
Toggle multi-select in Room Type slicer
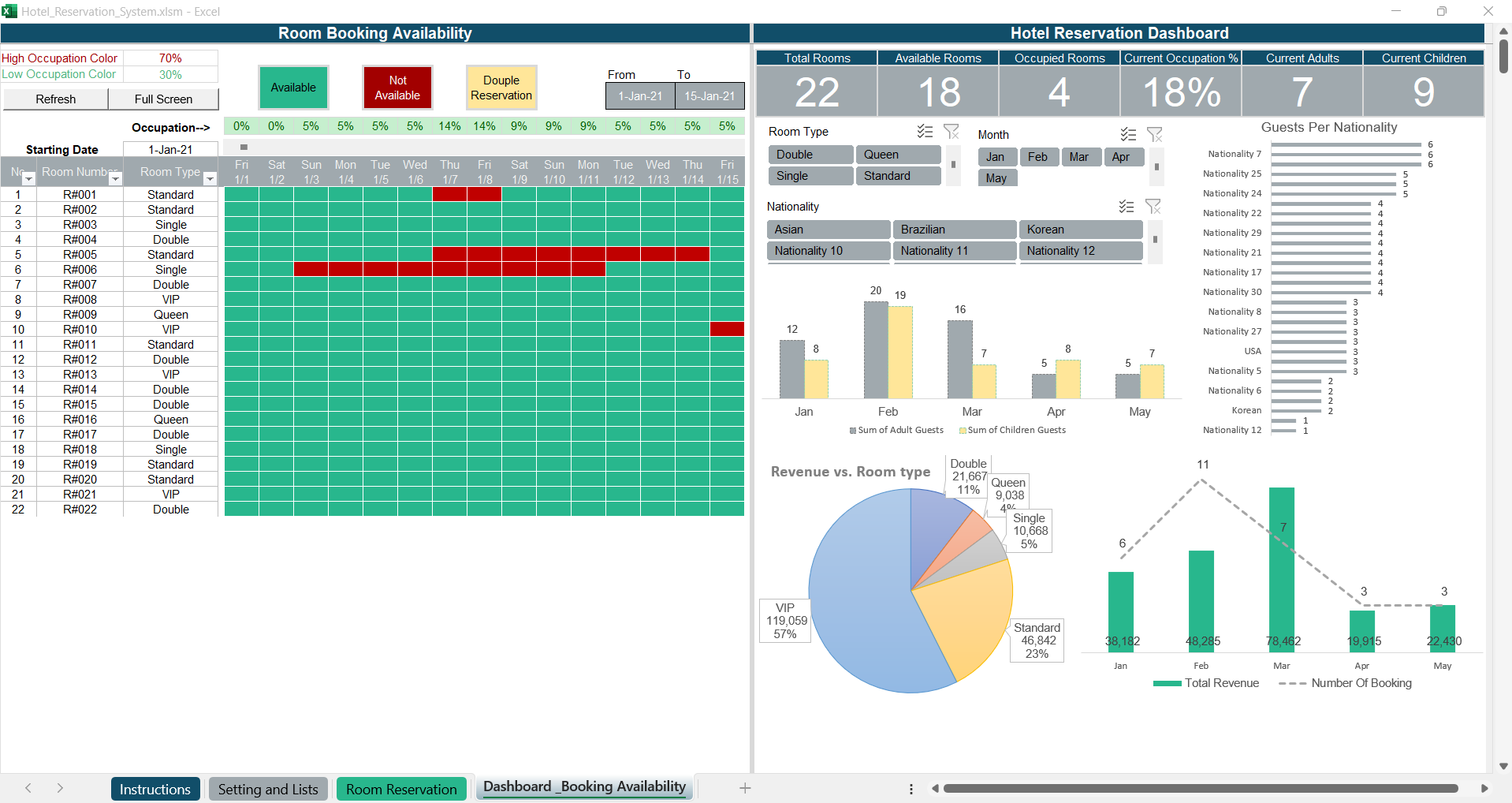coord(925,132)
